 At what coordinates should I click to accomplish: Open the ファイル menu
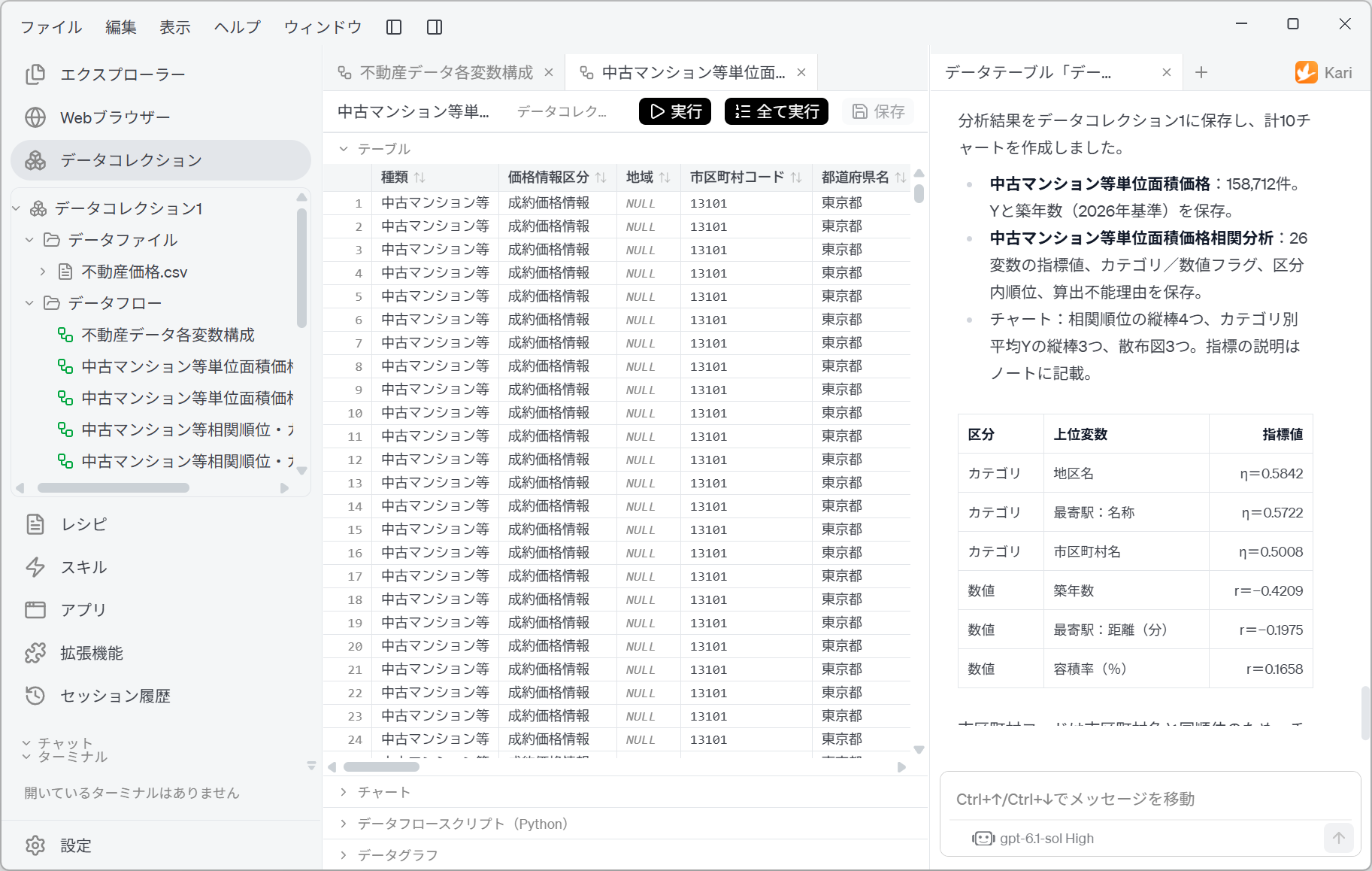pyautogui.click(x=51, y=27)
